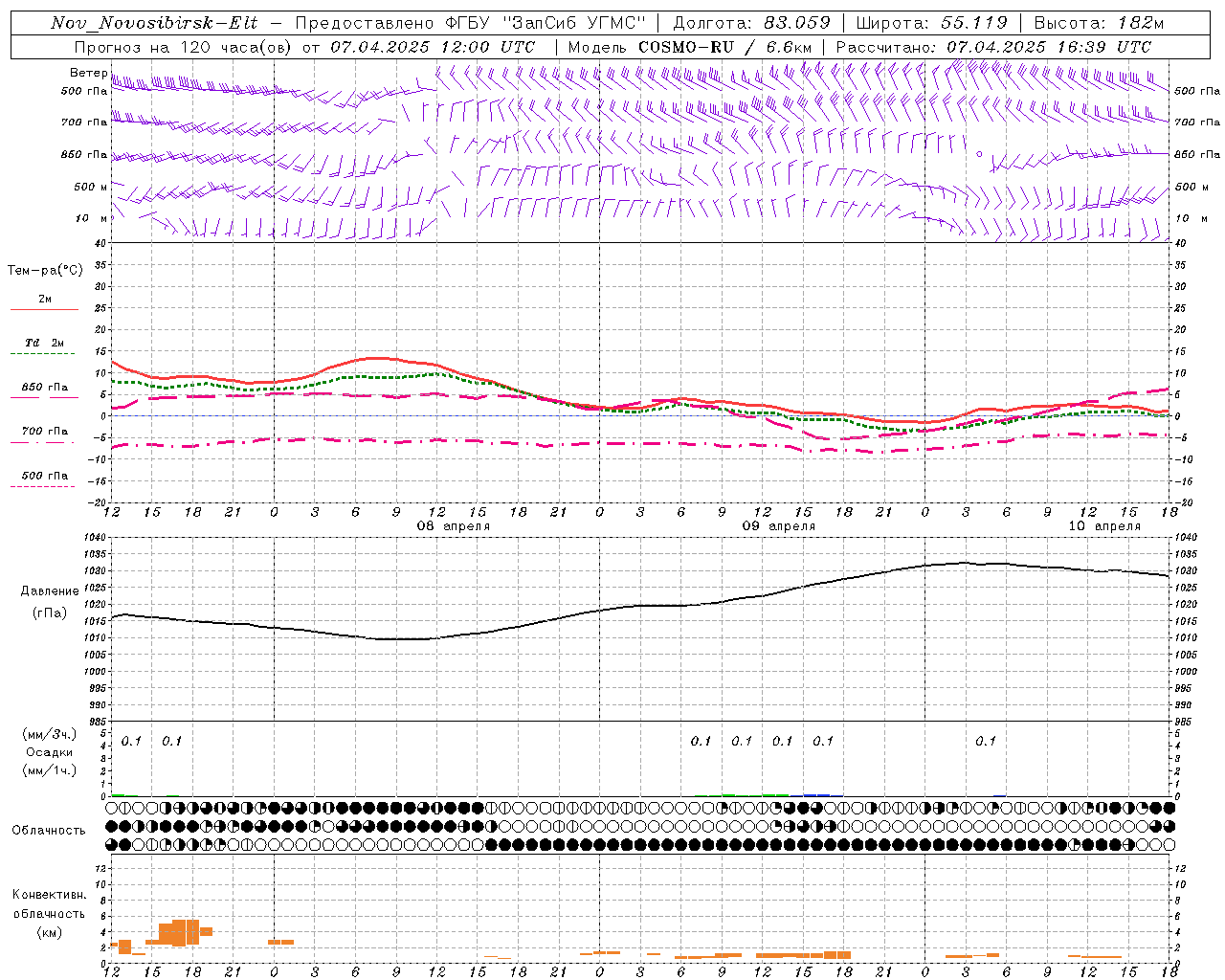Image resolution: width=1225 pixels, height=980 pixels.
Task: Click the 'Высота: 182м' header entry
Action: [x=1099, y=23]
